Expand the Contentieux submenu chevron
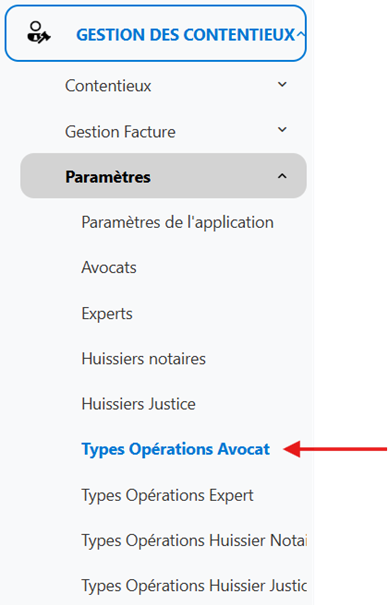This screenshot has height=605, width=388. [x=282, y=84]
